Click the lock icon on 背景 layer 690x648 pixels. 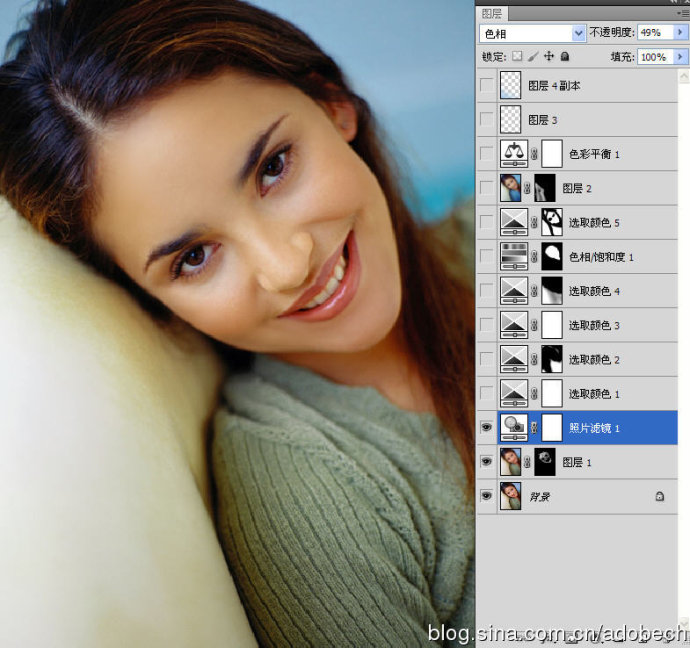pos(660,496)
